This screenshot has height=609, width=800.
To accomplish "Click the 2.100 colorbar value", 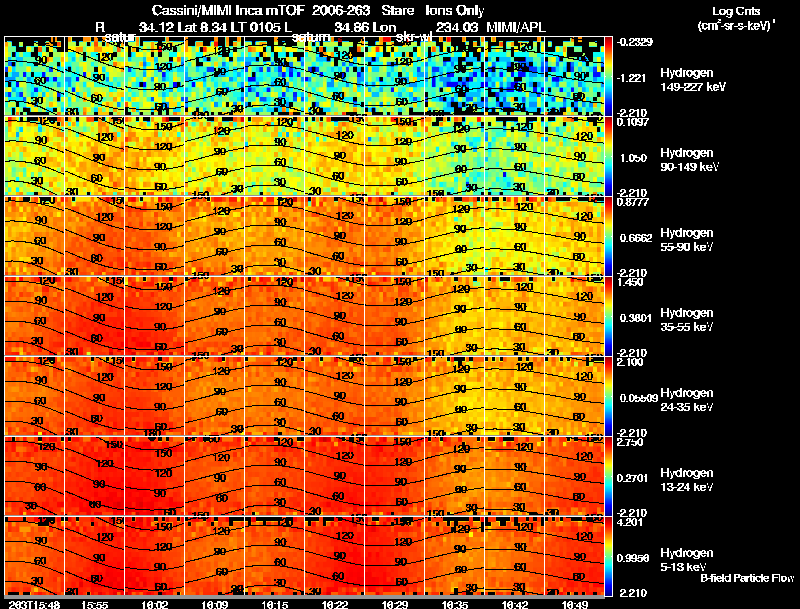I will pos(630,362).
